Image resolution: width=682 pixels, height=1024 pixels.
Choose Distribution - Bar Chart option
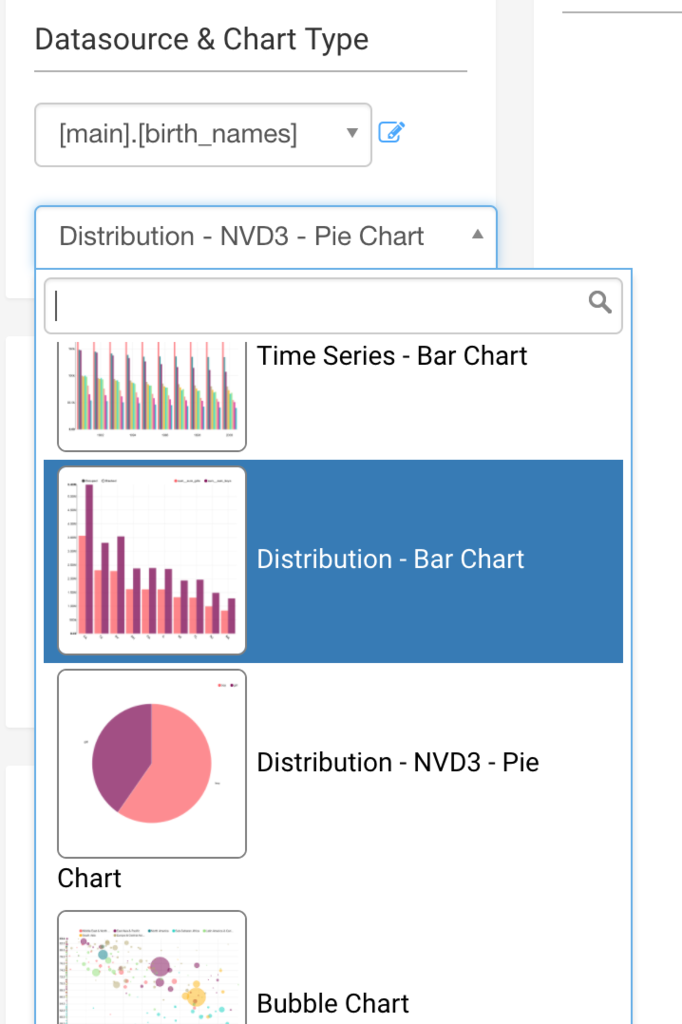coord(333,562)
